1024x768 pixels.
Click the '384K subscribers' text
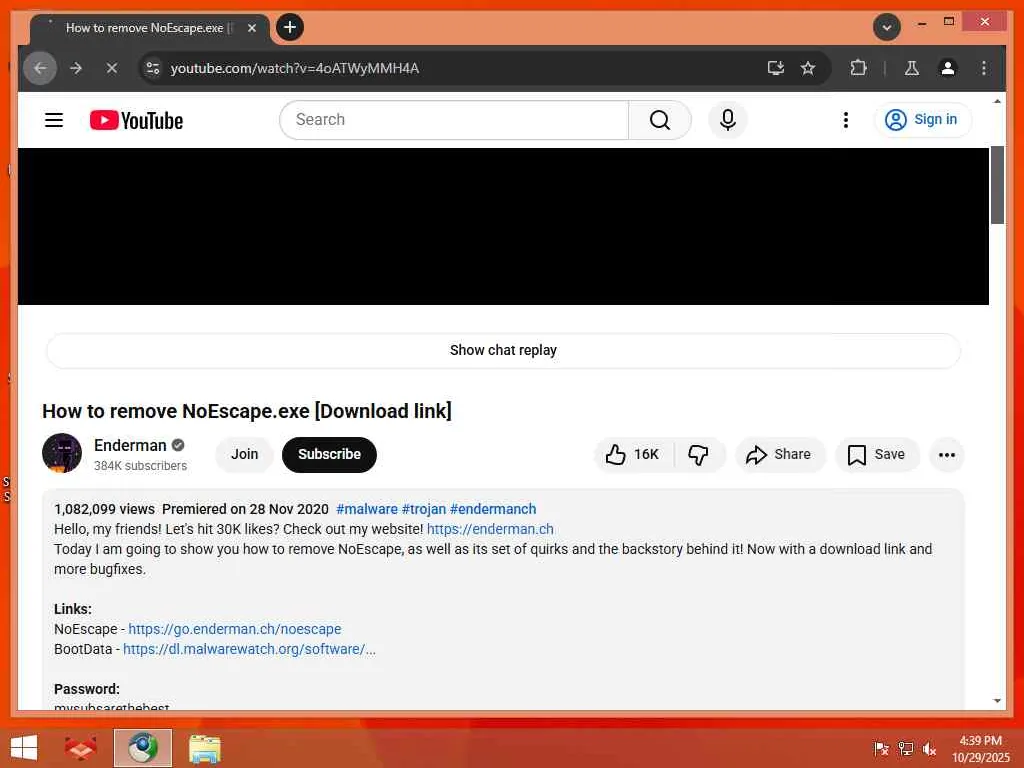point(140,466)
